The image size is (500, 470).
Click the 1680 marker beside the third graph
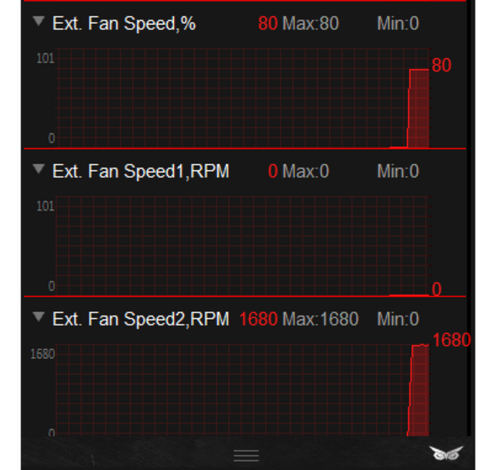452,340
